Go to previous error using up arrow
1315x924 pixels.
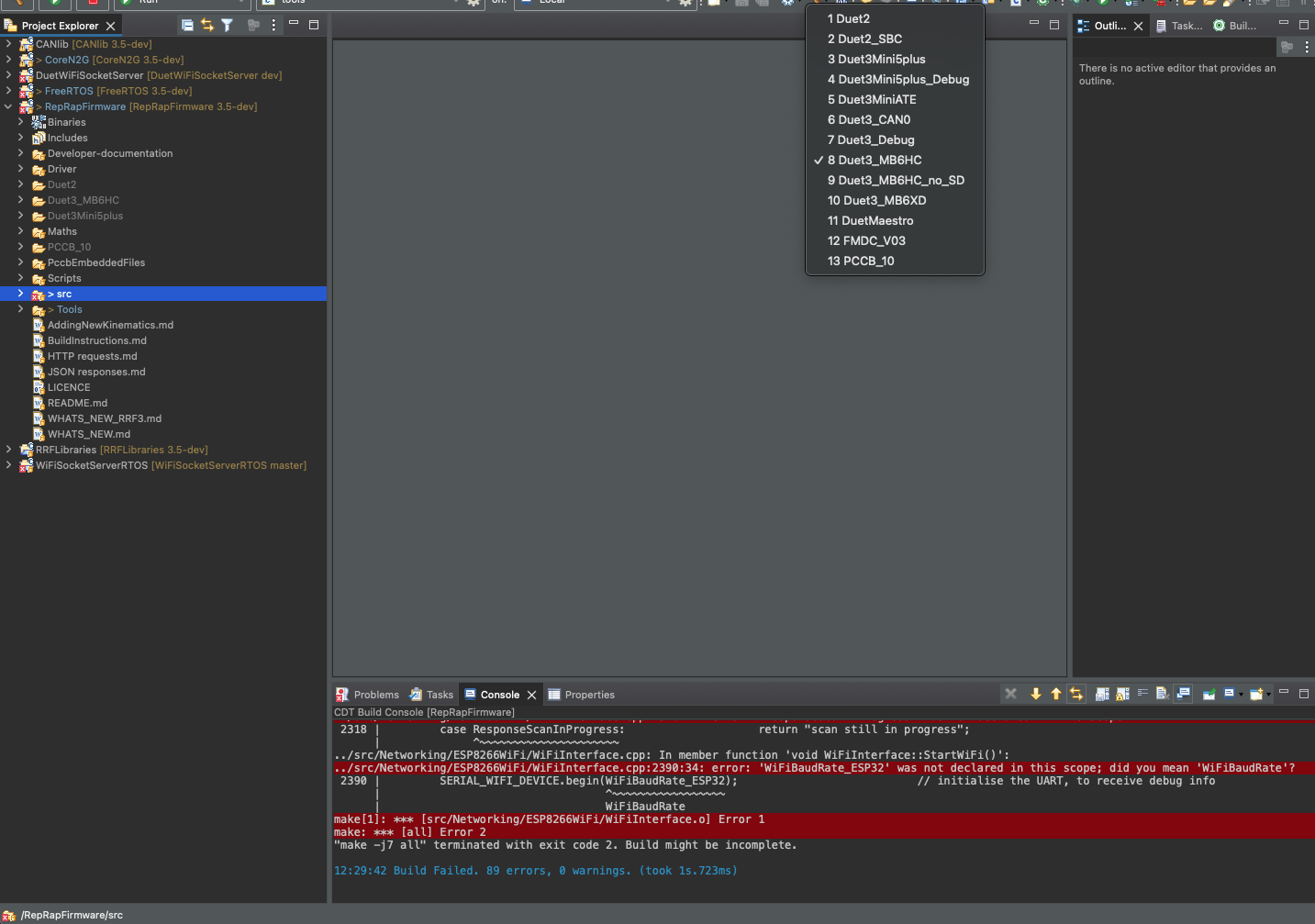point(1056,694)
